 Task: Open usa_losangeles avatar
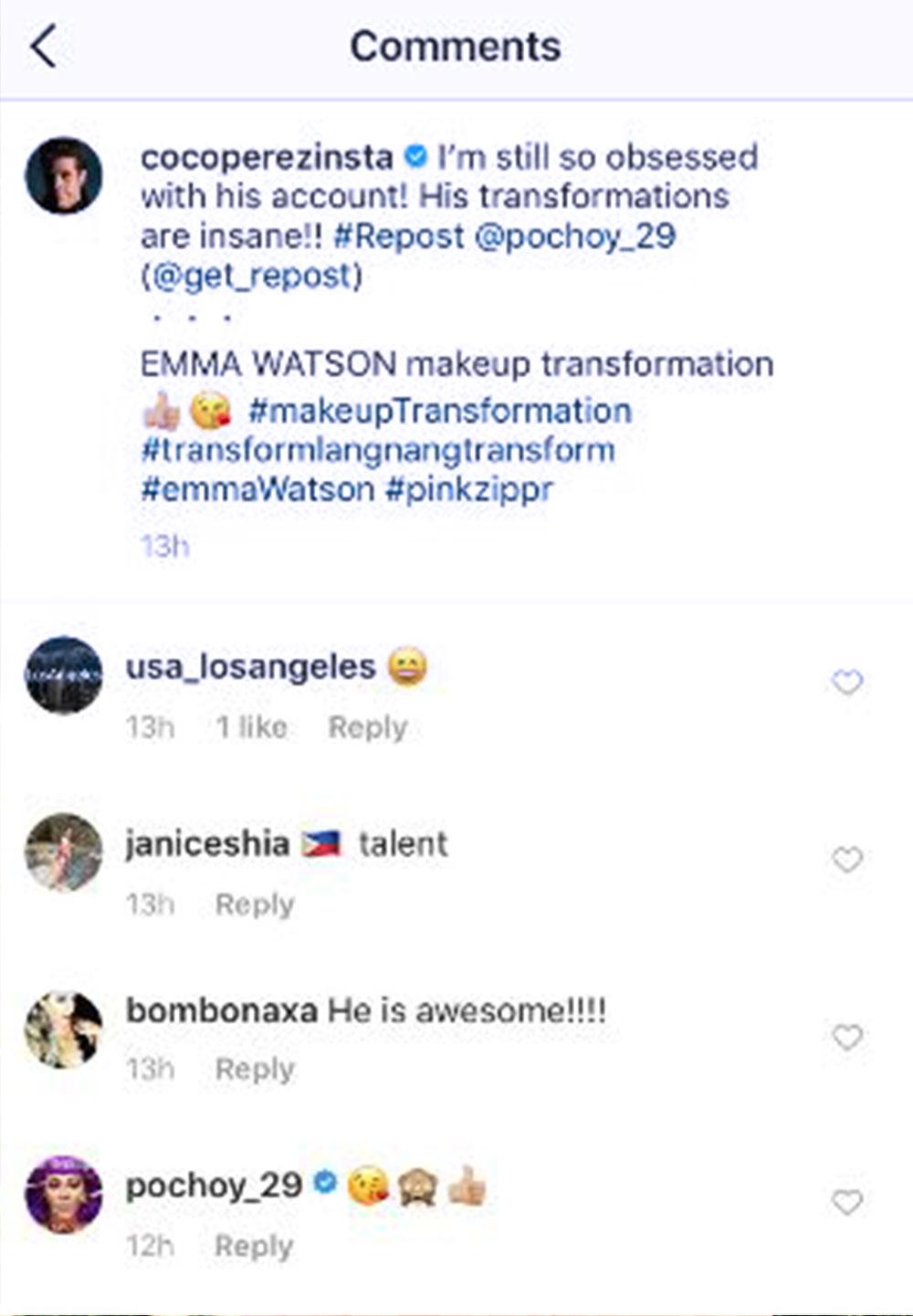tap(64, 675)
